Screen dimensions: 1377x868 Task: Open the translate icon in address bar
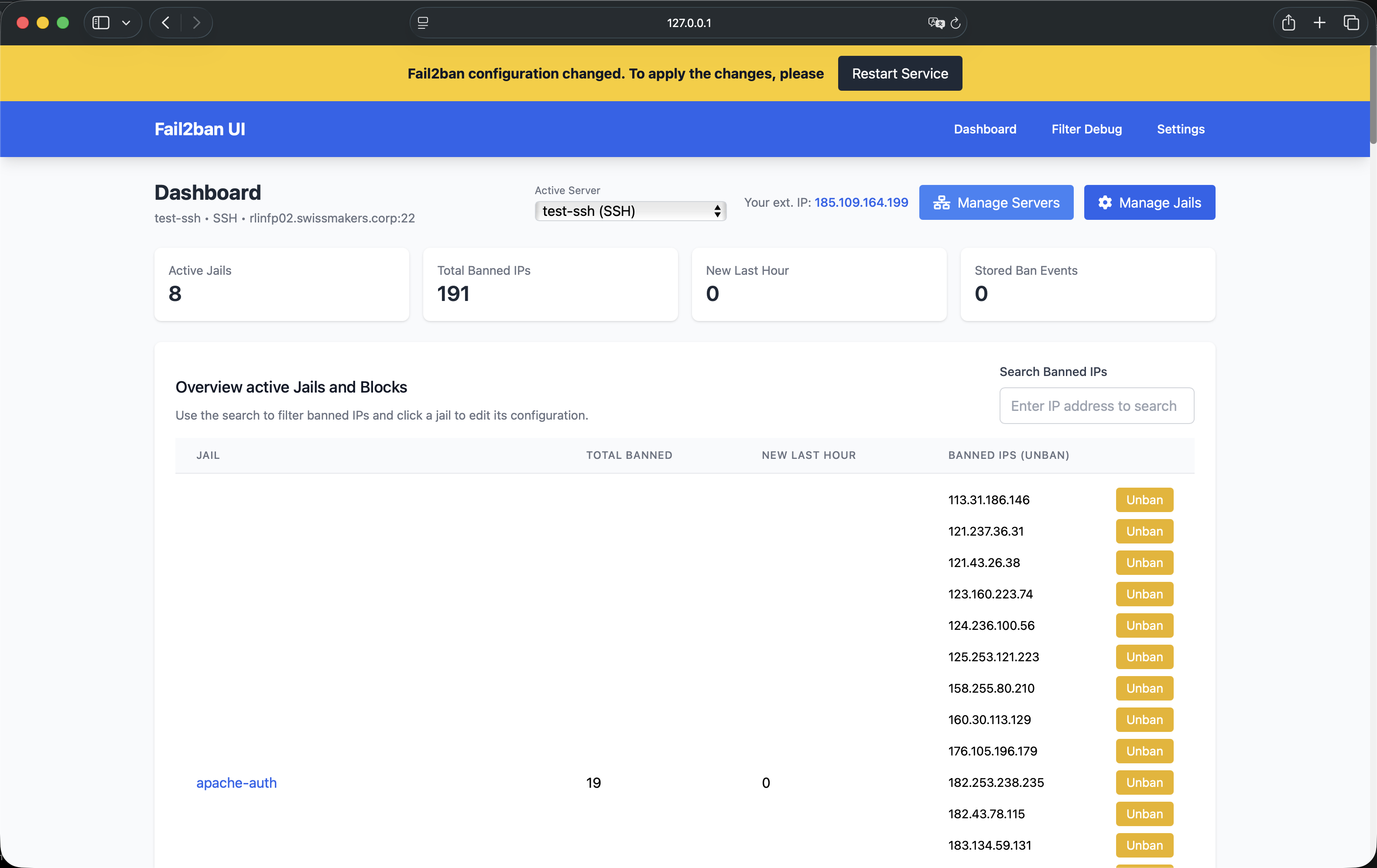[935, 23]
